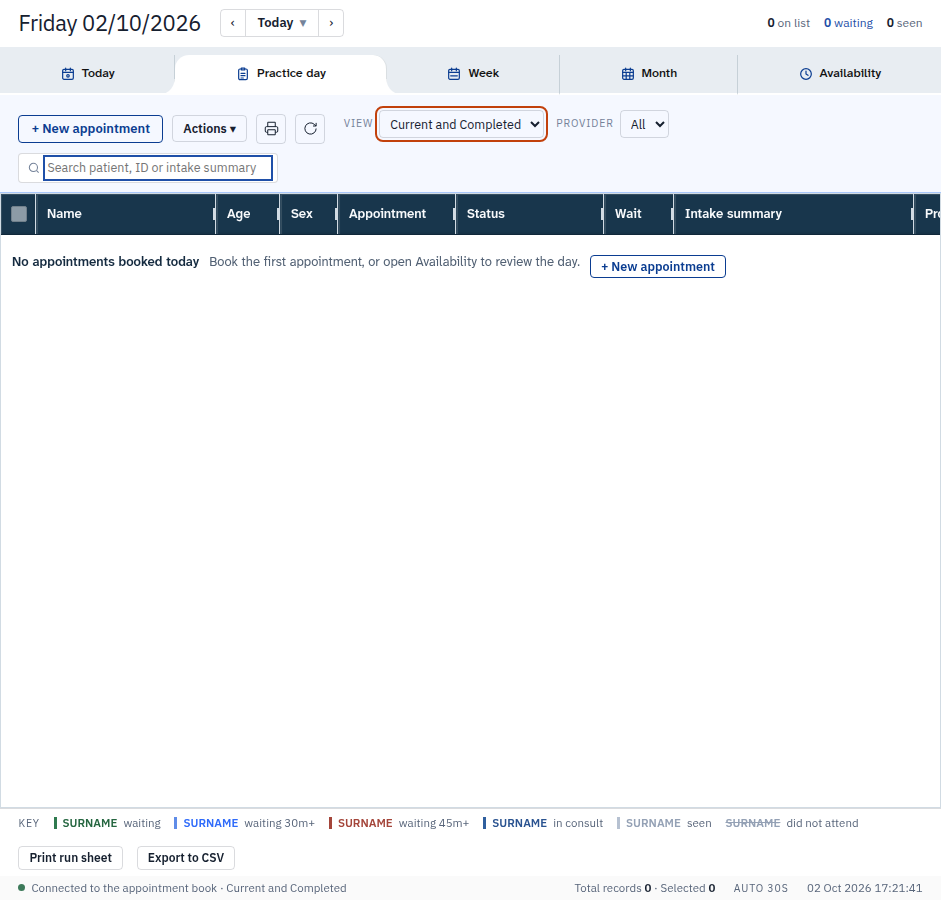The image size is (941, 900).
Task: Click 'No appointments booked today' text
Action: point(106,262)
